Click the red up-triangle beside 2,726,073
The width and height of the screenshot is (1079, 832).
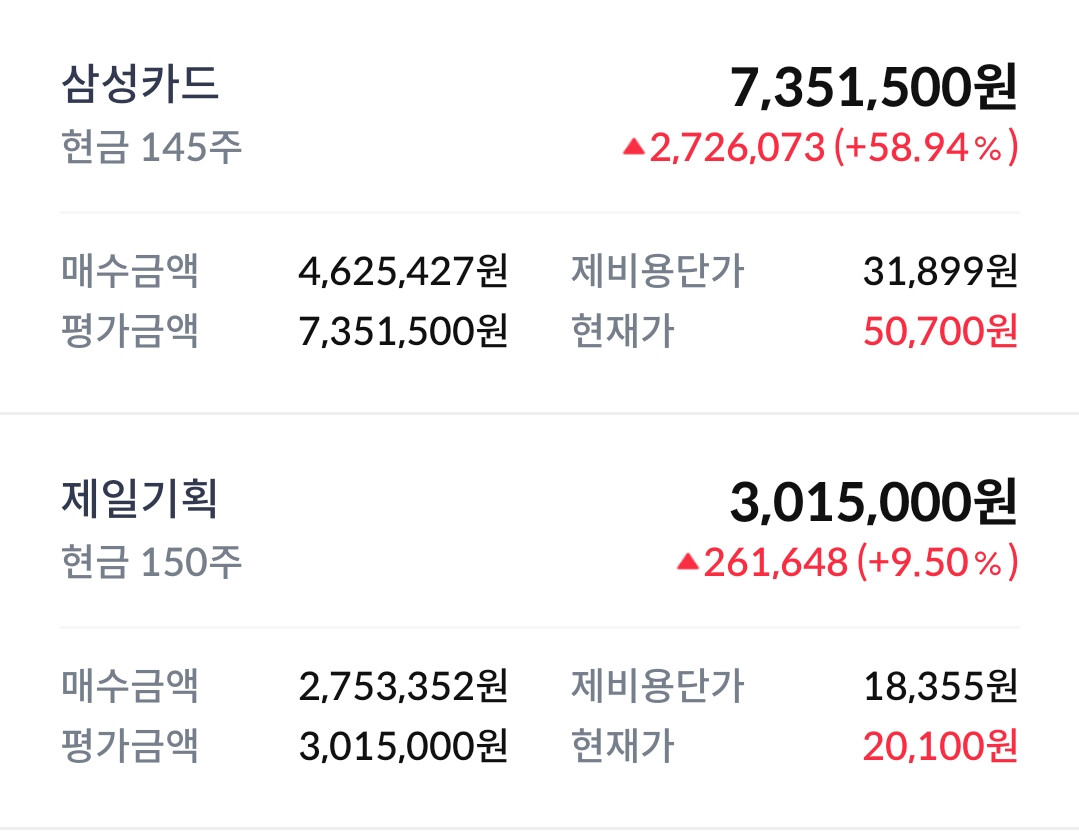coord(634,148)
